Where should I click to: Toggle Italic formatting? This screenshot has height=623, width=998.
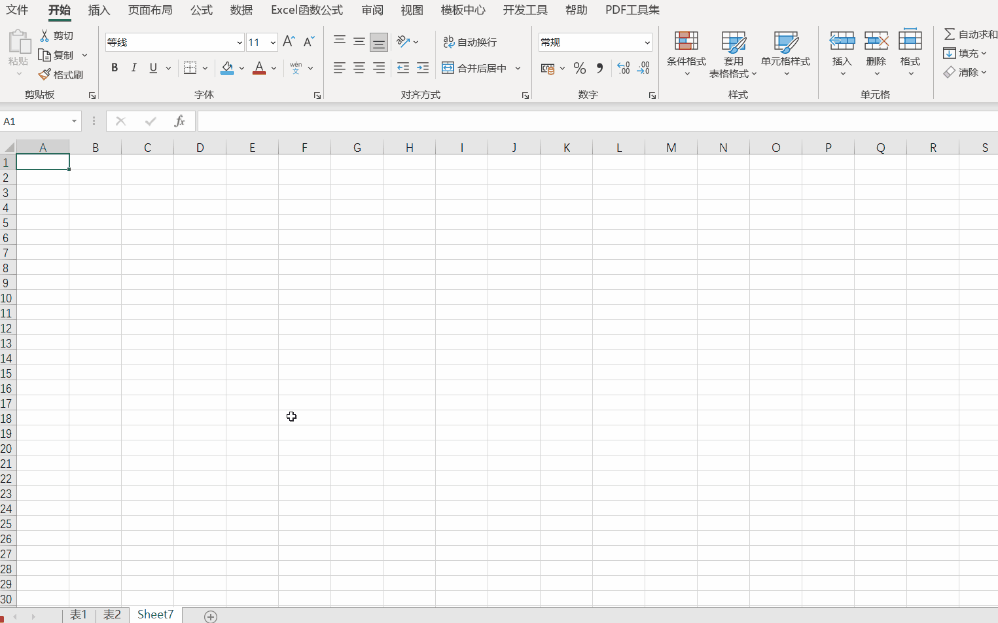tap(134, 67)
